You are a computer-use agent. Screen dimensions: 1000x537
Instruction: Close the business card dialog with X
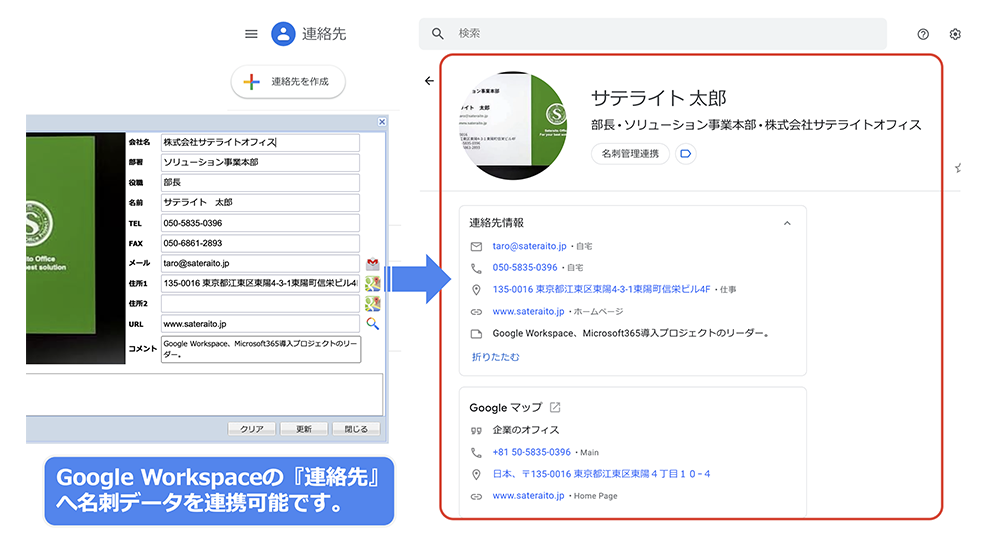(381, 122)
